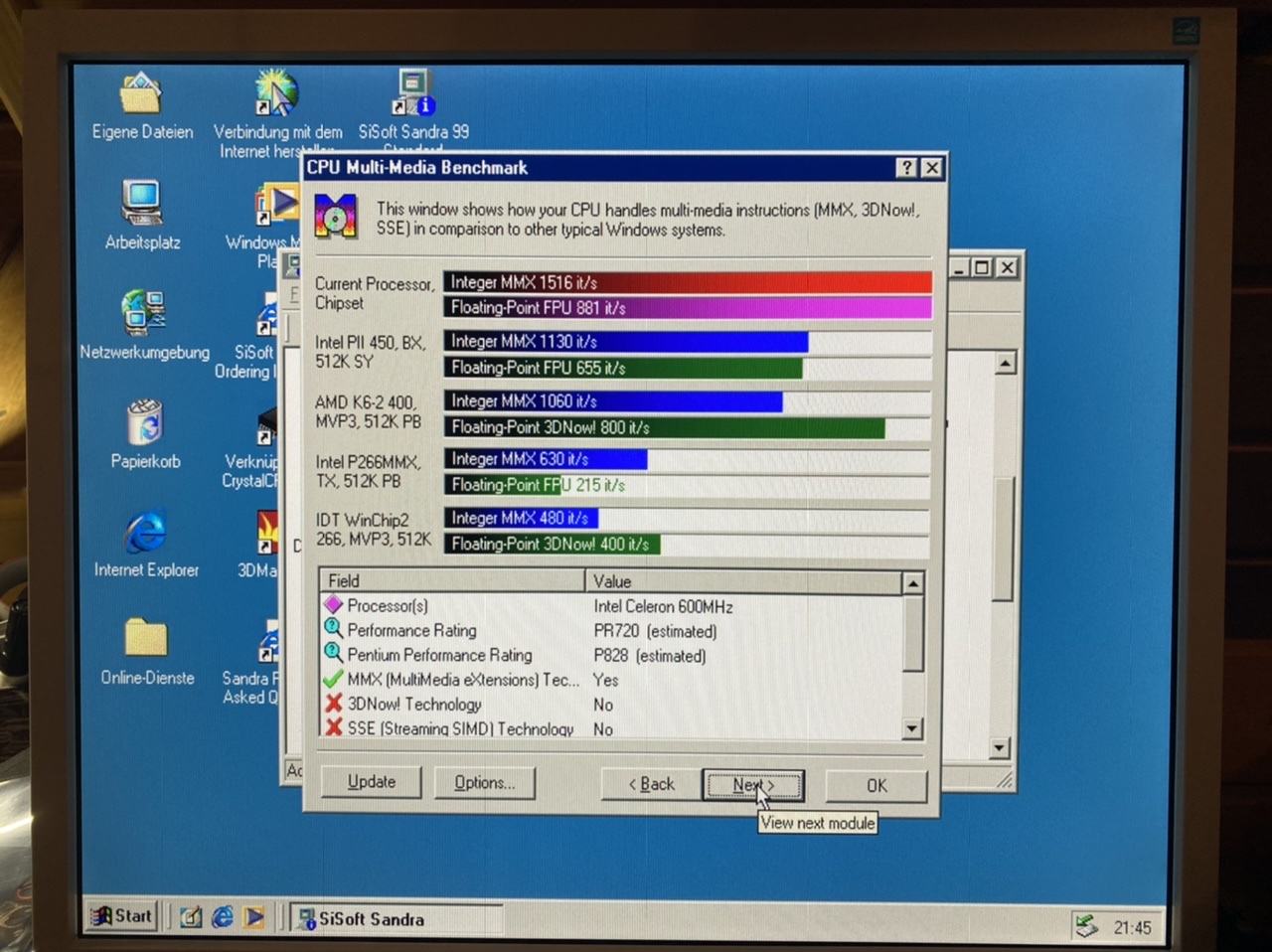1272x952 pixels.
Task: Launch the SiSoft Sandra 99 desktop shortcut
Action: click(412, 92)
